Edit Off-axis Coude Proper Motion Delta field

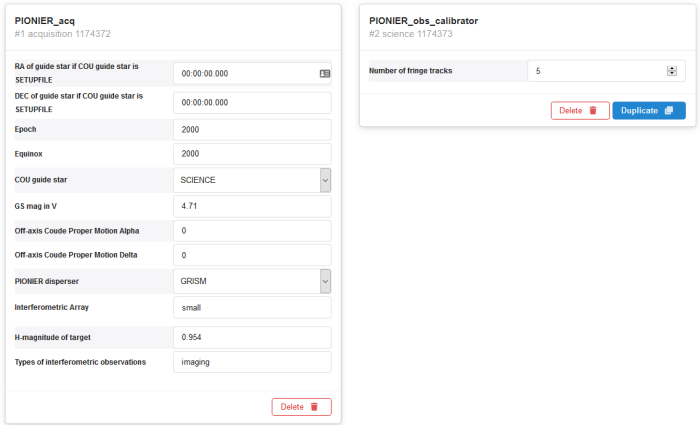(251, 255)
